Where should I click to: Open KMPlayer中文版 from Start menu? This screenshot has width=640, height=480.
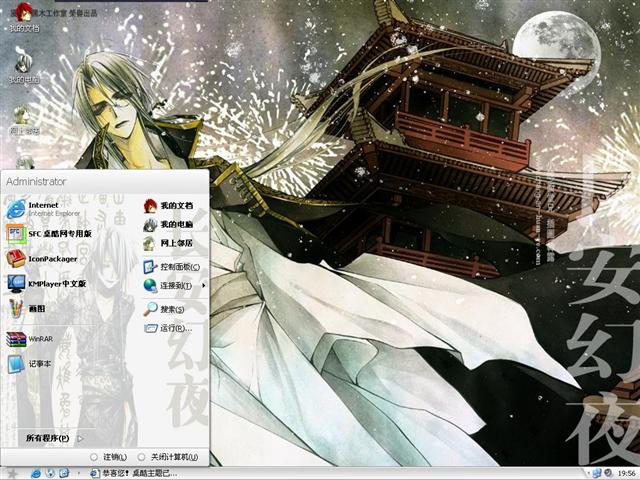[x=47, y=284]
